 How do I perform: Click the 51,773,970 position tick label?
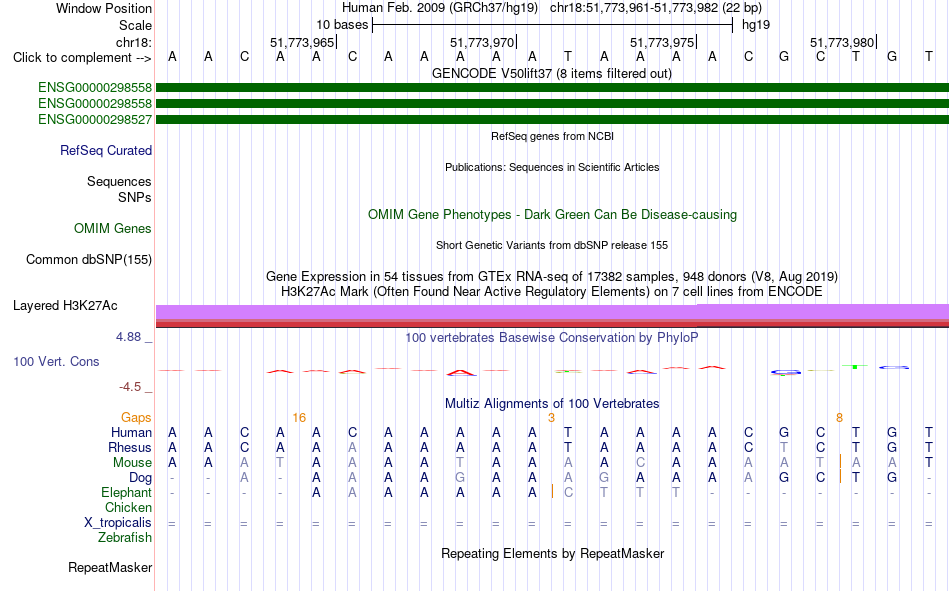point(482,42)
